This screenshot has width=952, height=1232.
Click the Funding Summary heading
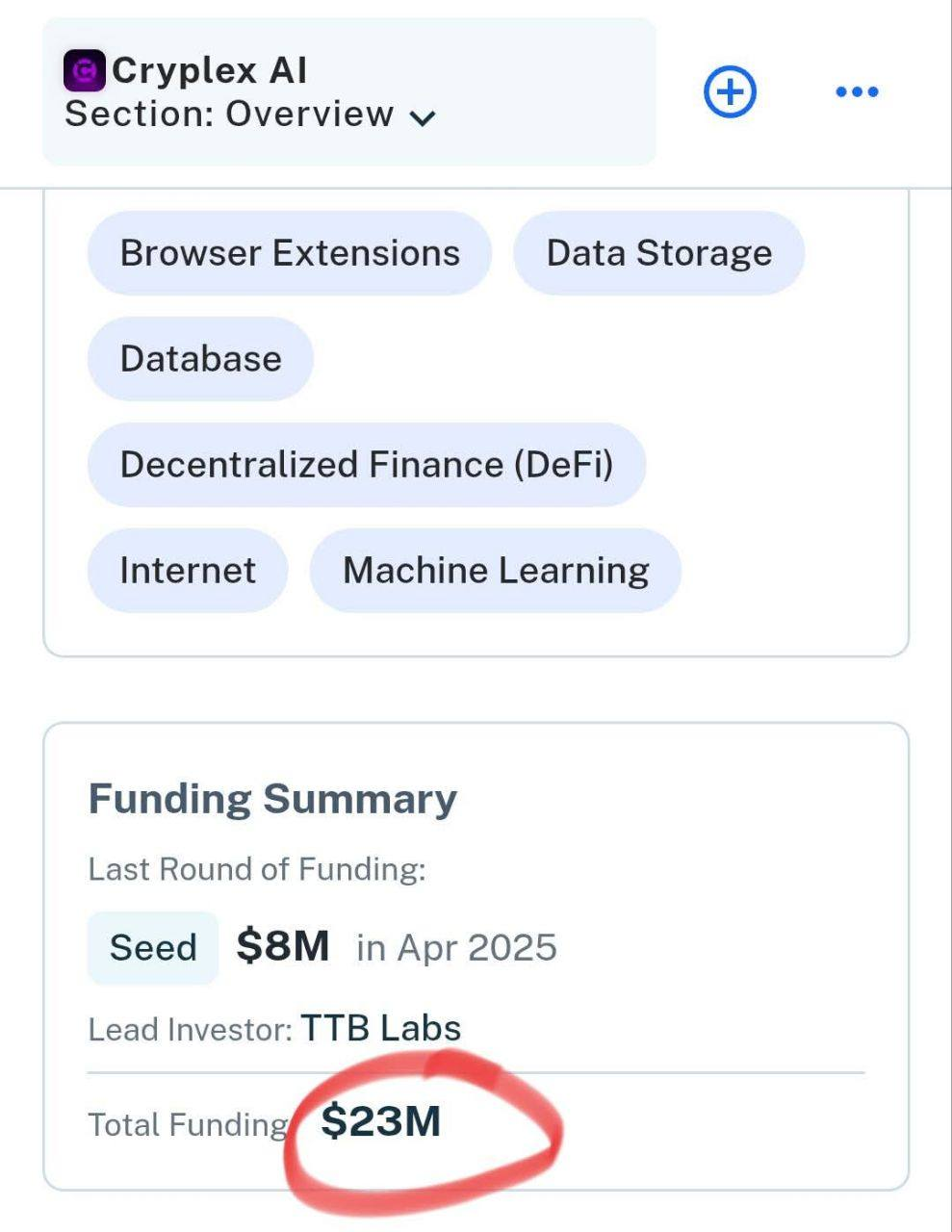coord(272,799)
